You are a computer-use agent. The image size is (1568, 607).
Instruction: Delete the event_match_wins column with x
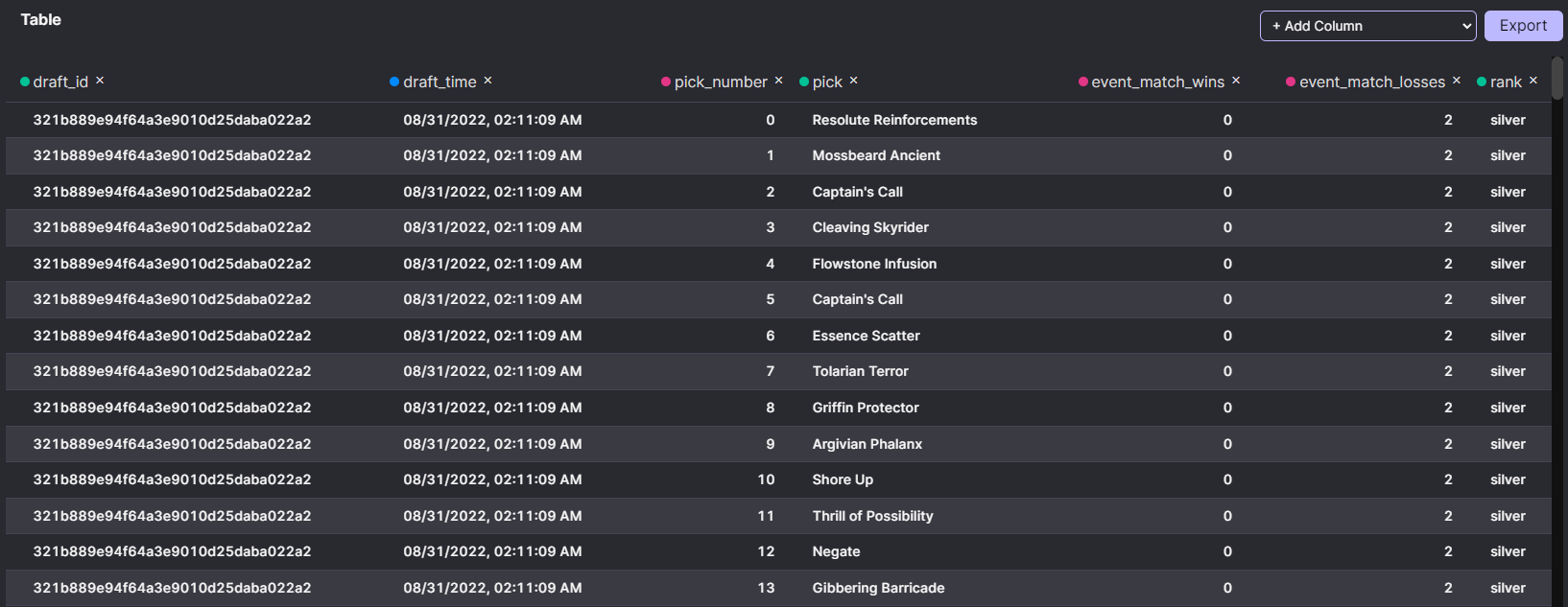pos(1236,81)
